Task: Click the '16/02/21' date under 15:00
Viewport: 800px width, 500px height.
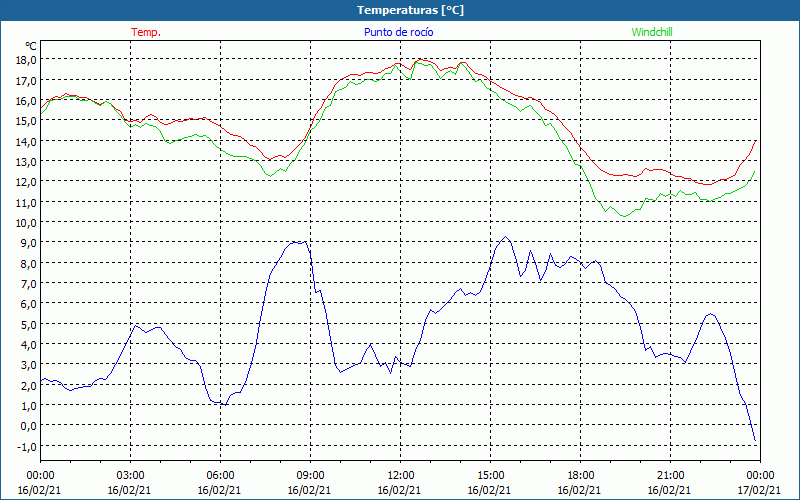Action: [x=490, y=490]
